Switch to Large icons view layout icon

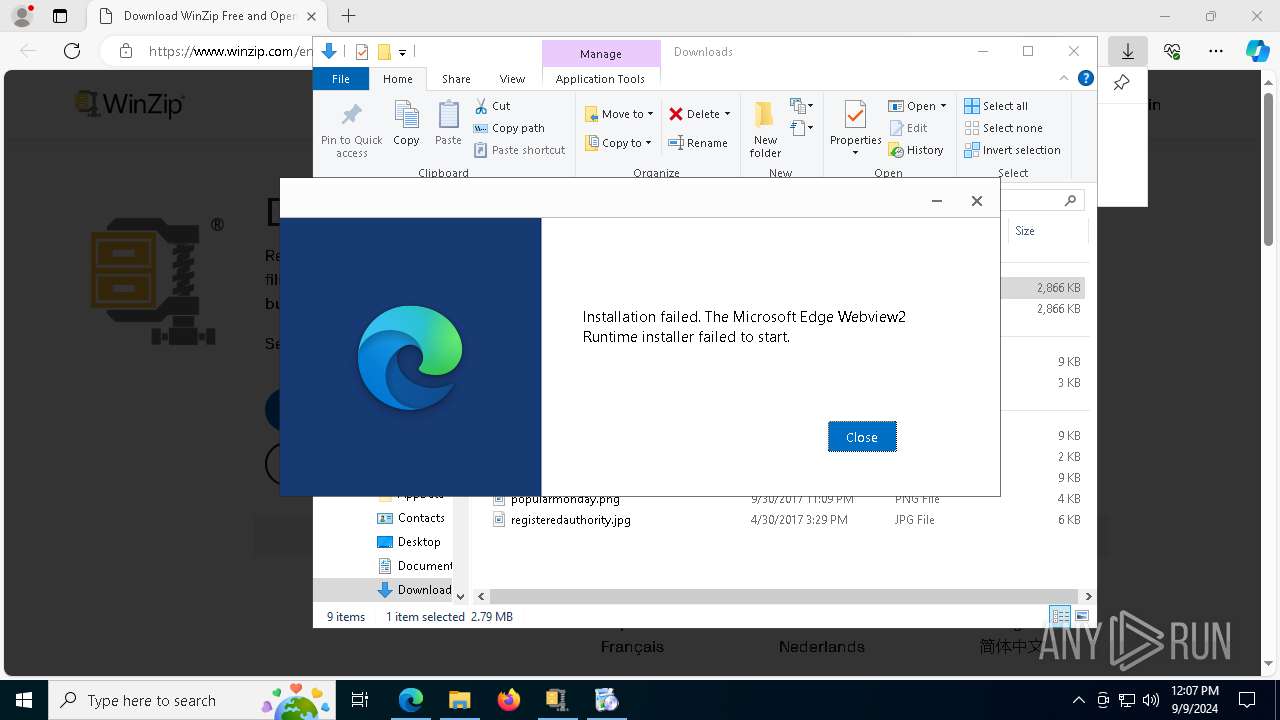point(1081,617)
